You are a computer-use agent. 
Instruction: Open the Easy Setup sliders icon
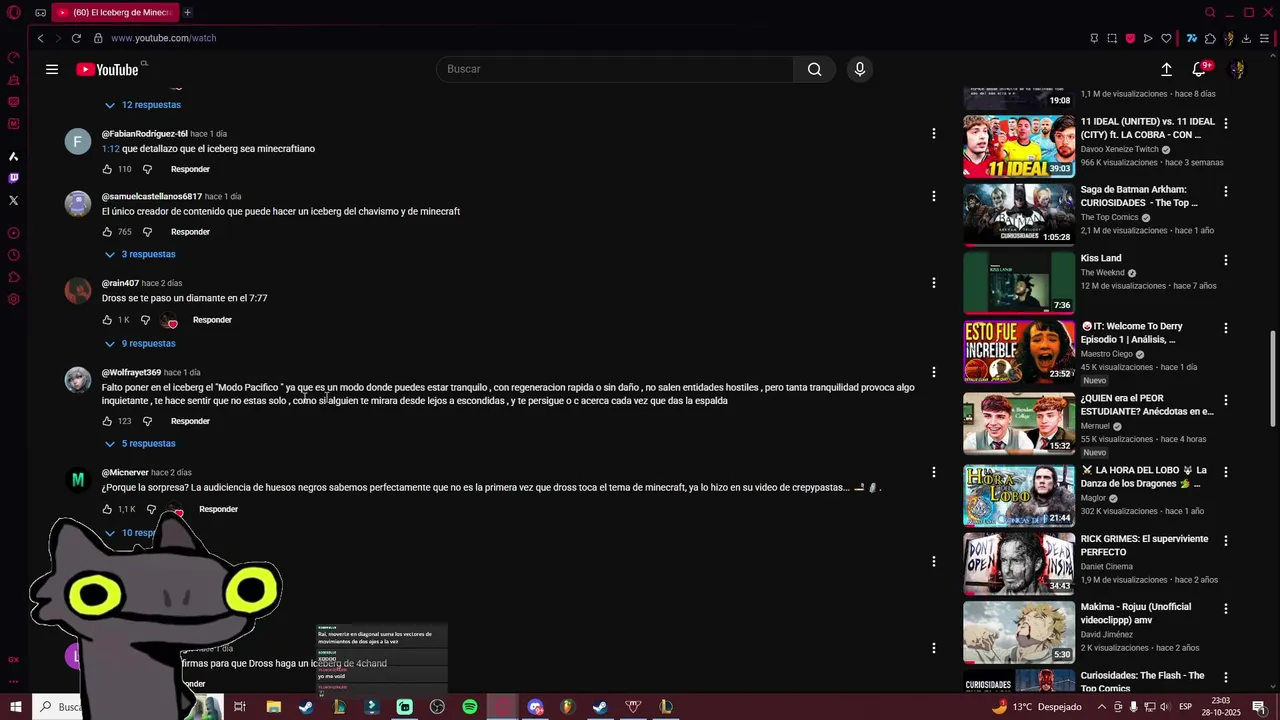point(1264,38)
